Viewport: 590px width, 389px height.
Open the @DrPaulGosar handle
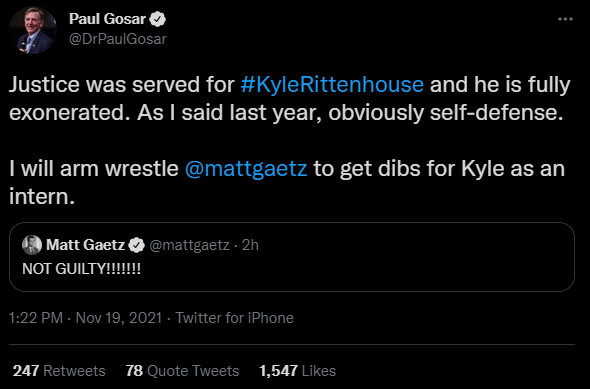pyautogui.click(x=117, y=39)
